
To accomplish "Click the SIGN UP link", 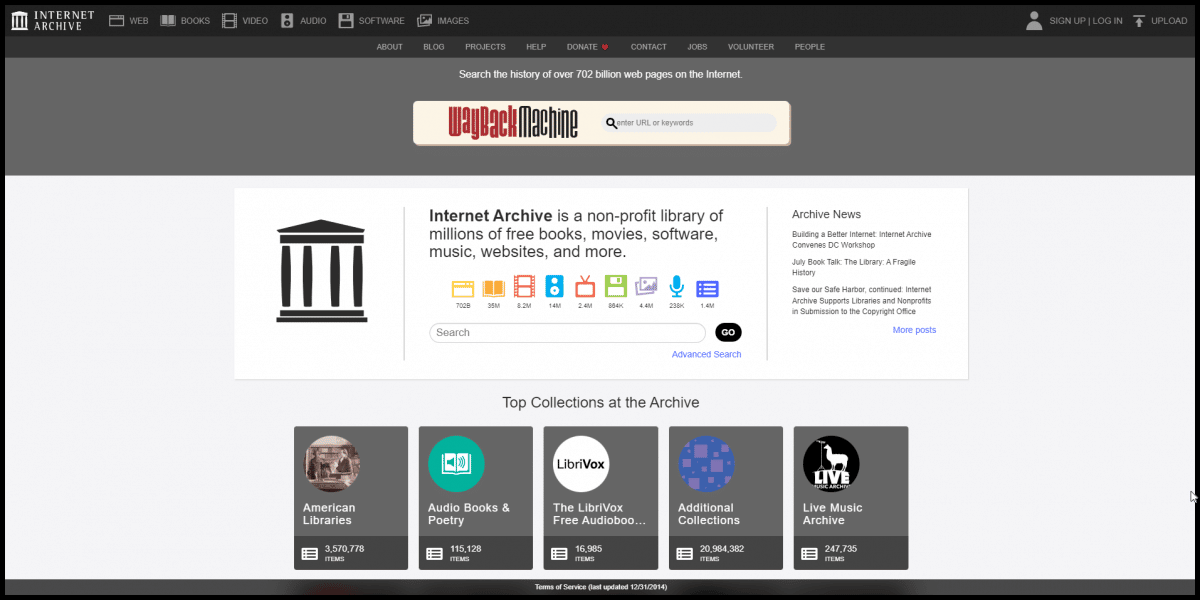I will point(1068,21).
